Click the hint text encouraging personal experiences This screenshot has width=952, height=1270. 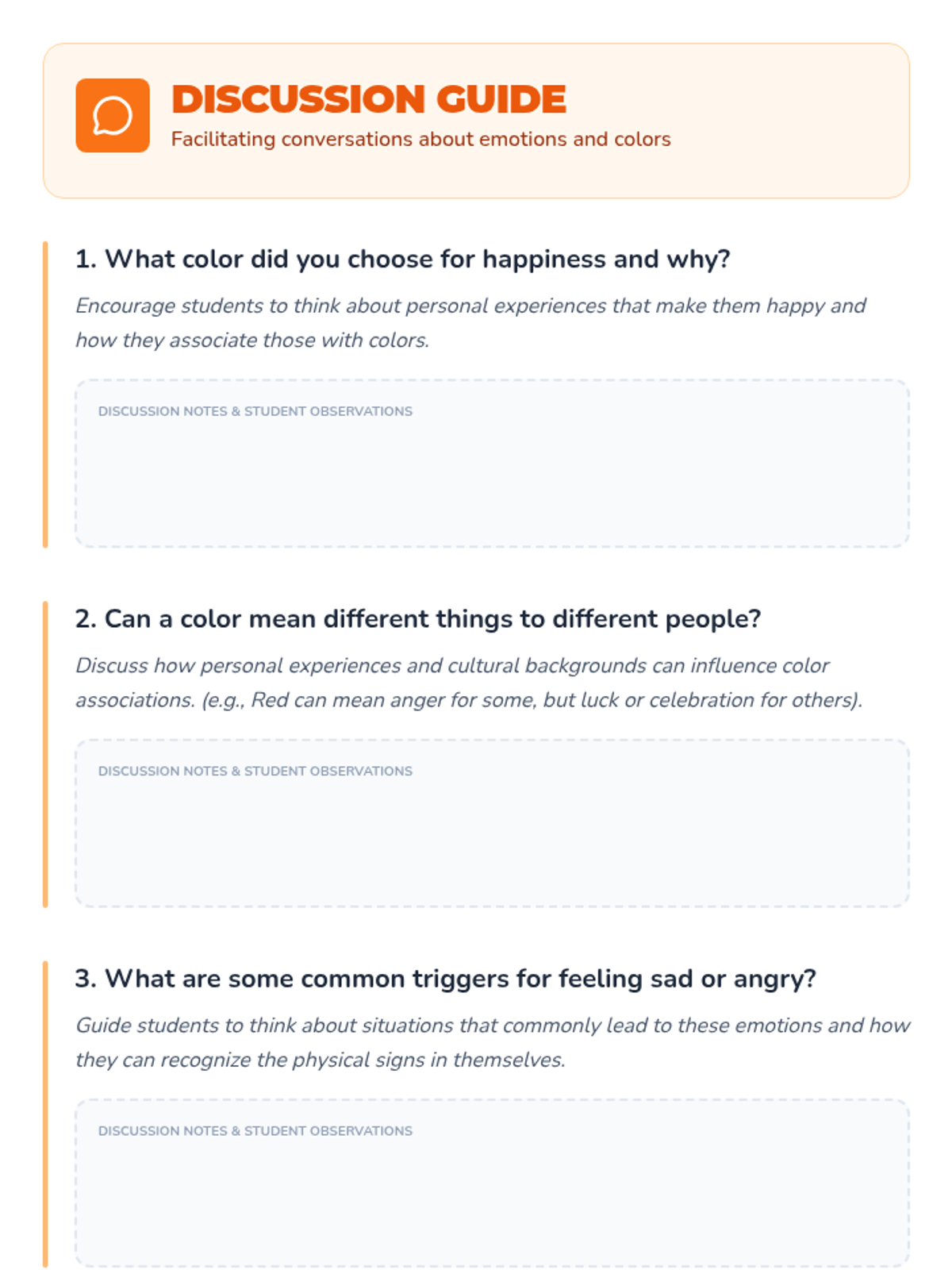(470, 322)
